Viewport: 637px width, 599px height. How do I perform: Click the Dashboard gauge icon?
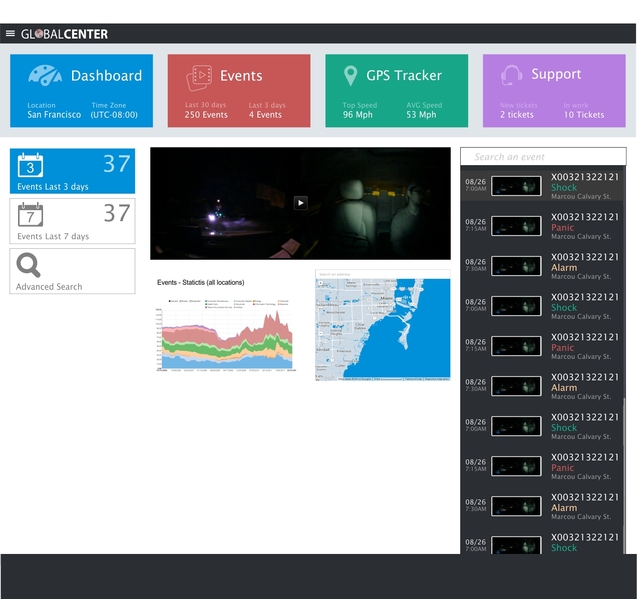click(45, 75)
